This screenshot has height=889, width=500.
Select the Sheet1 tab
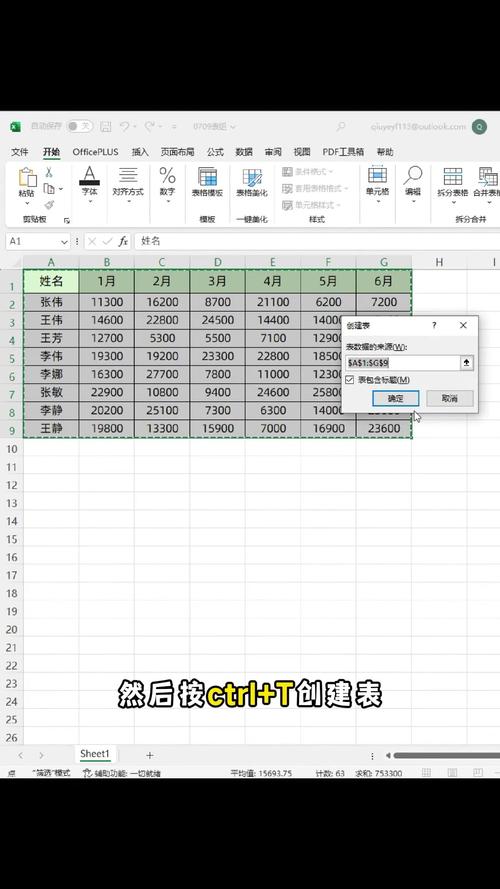click(95, 754)
